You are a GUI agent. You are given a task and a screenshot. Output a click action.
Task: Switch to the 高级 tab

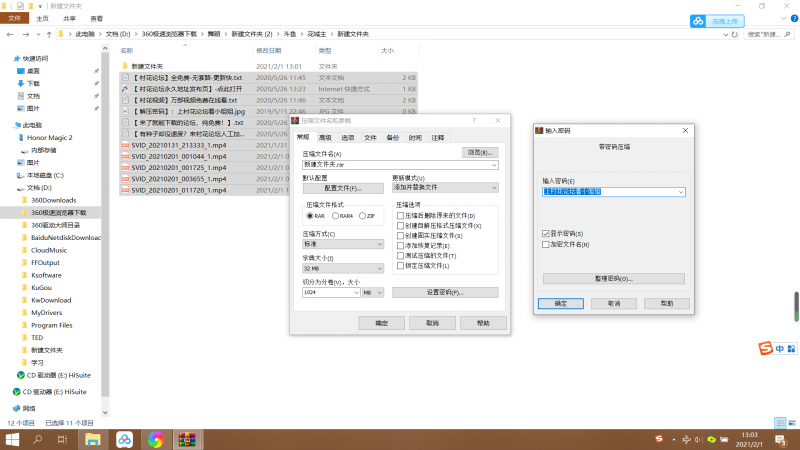click(x=325, y=137)
